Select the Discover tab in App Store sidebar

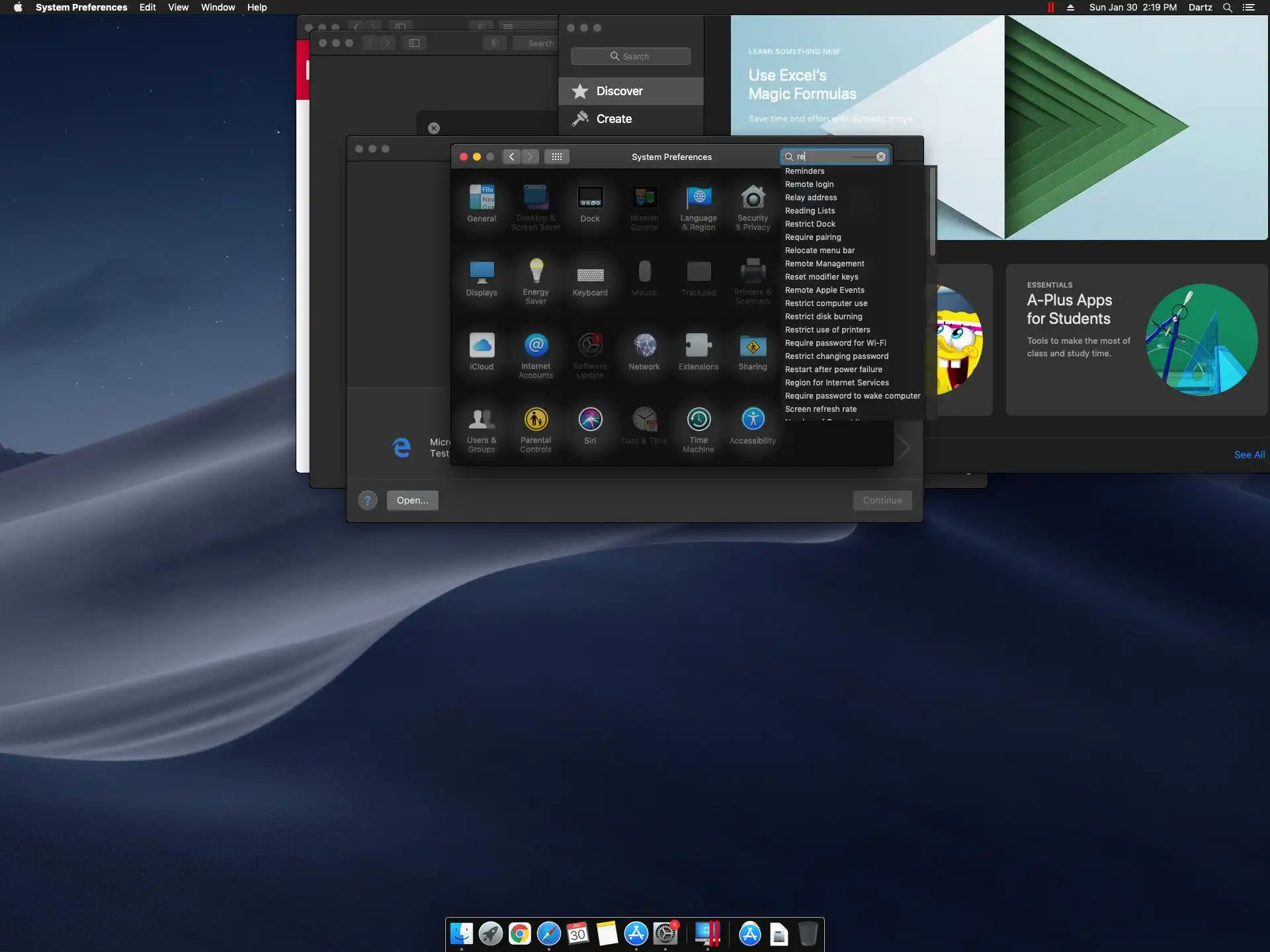pyautogui.click(x=619, y=91)
